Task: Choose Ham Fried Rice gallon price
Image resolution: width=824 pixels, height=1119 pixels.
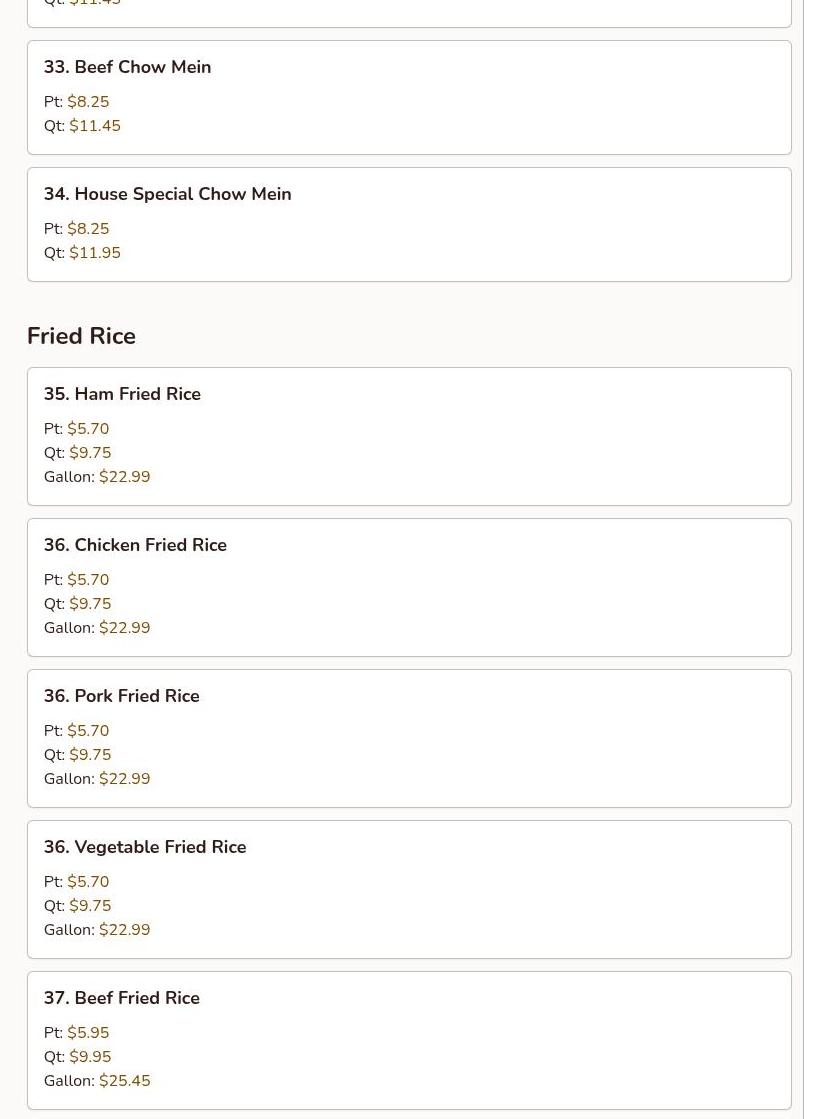Action: (x=124, y=477)
